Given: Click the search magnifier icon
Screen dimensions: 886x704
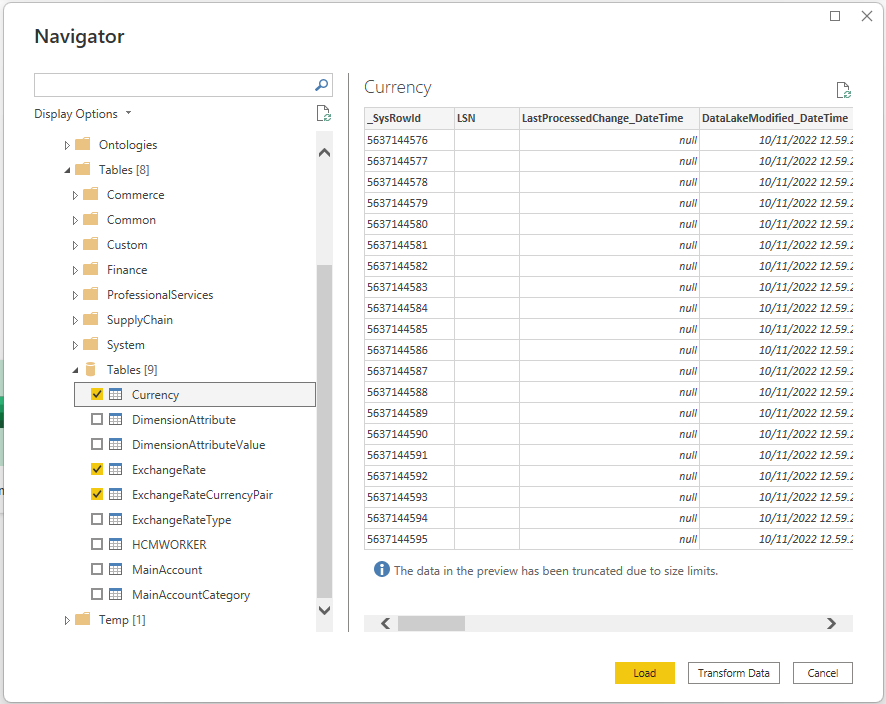Looking at the screenshot, I should (x=320, y=84).
